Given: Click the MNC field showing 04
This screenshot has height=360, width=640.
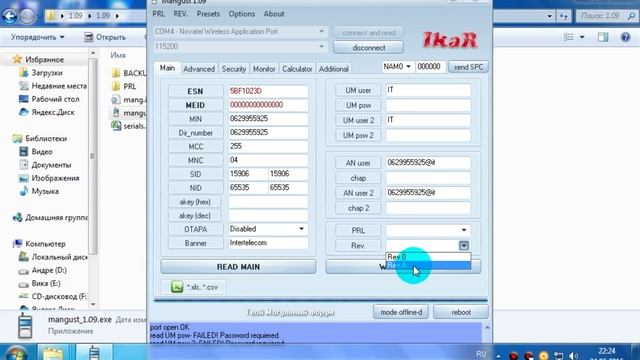Looking at the screenshot, I should pyautogui.click(x=268, y=160).
